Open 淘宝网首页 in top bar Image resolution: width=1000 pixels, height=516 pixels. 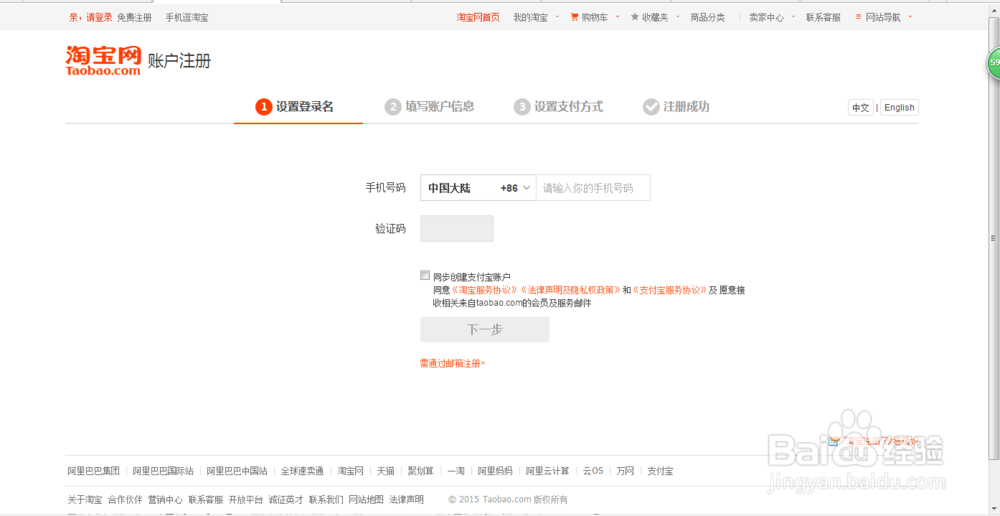[x=478, y=18]
